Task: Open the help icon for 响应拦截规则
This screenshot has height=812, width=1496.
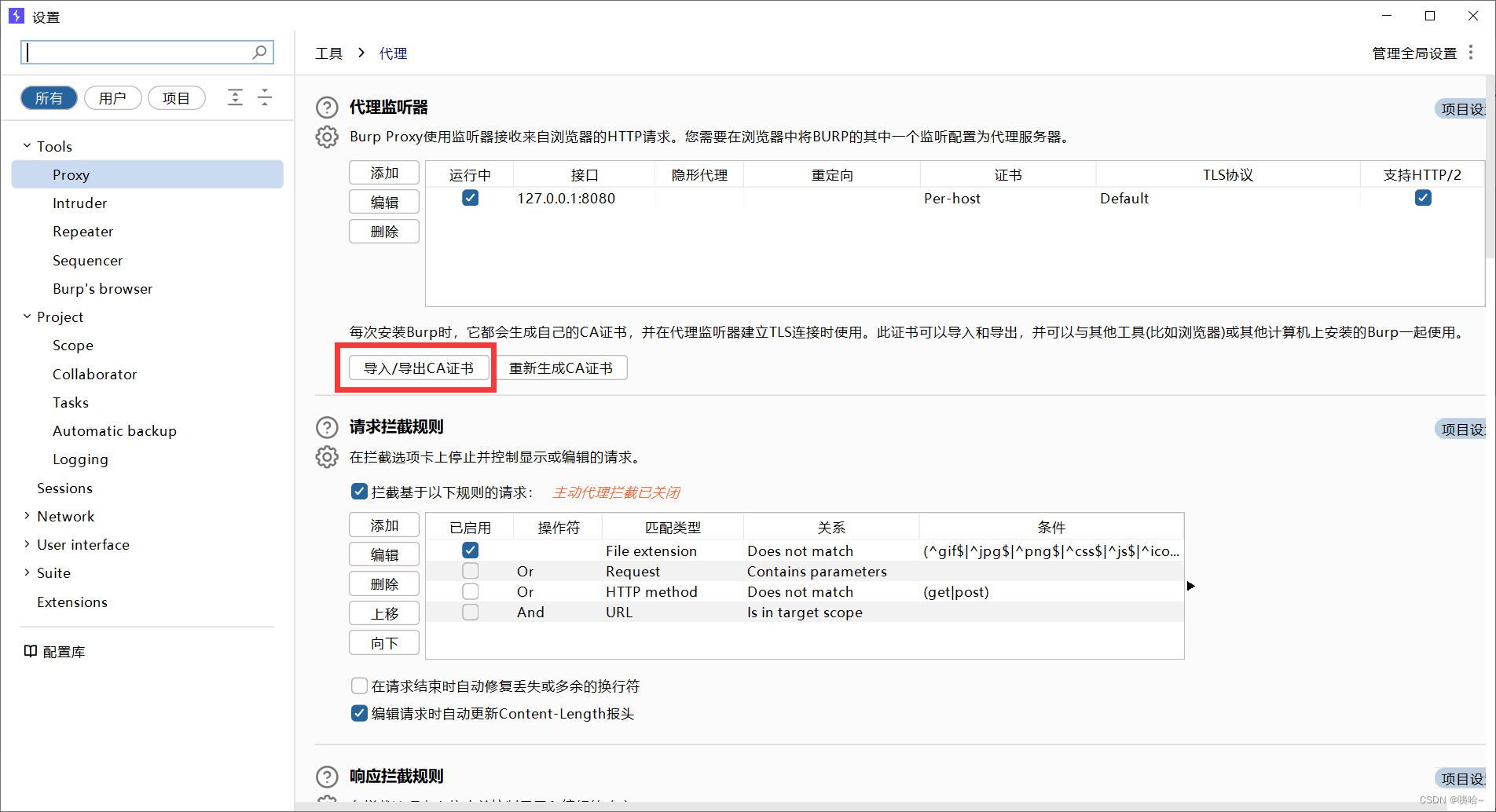Action: 327,777
